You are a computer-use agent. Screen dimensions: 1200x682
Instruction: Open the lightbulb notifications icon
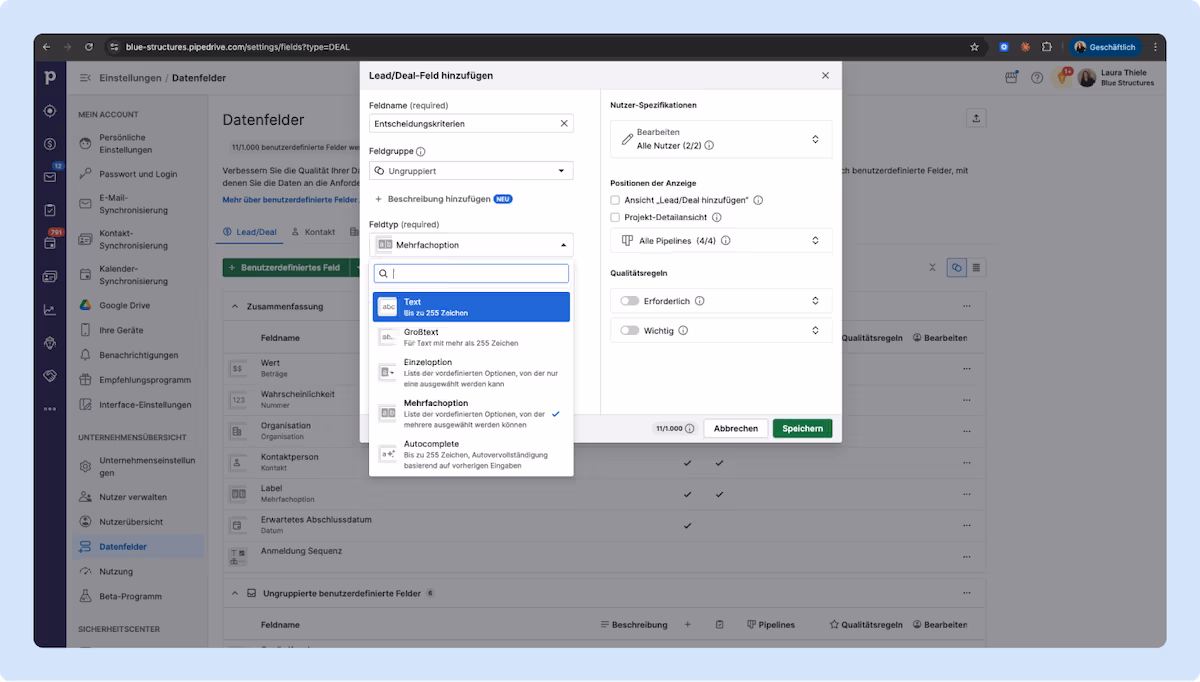click(1062, 77)
